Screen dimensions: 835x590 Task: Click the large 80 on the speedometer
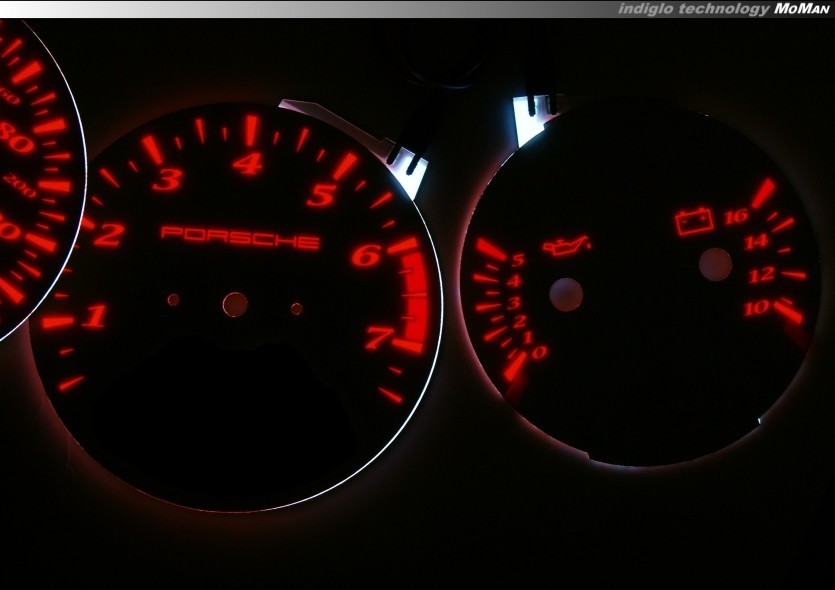point(17,140)
